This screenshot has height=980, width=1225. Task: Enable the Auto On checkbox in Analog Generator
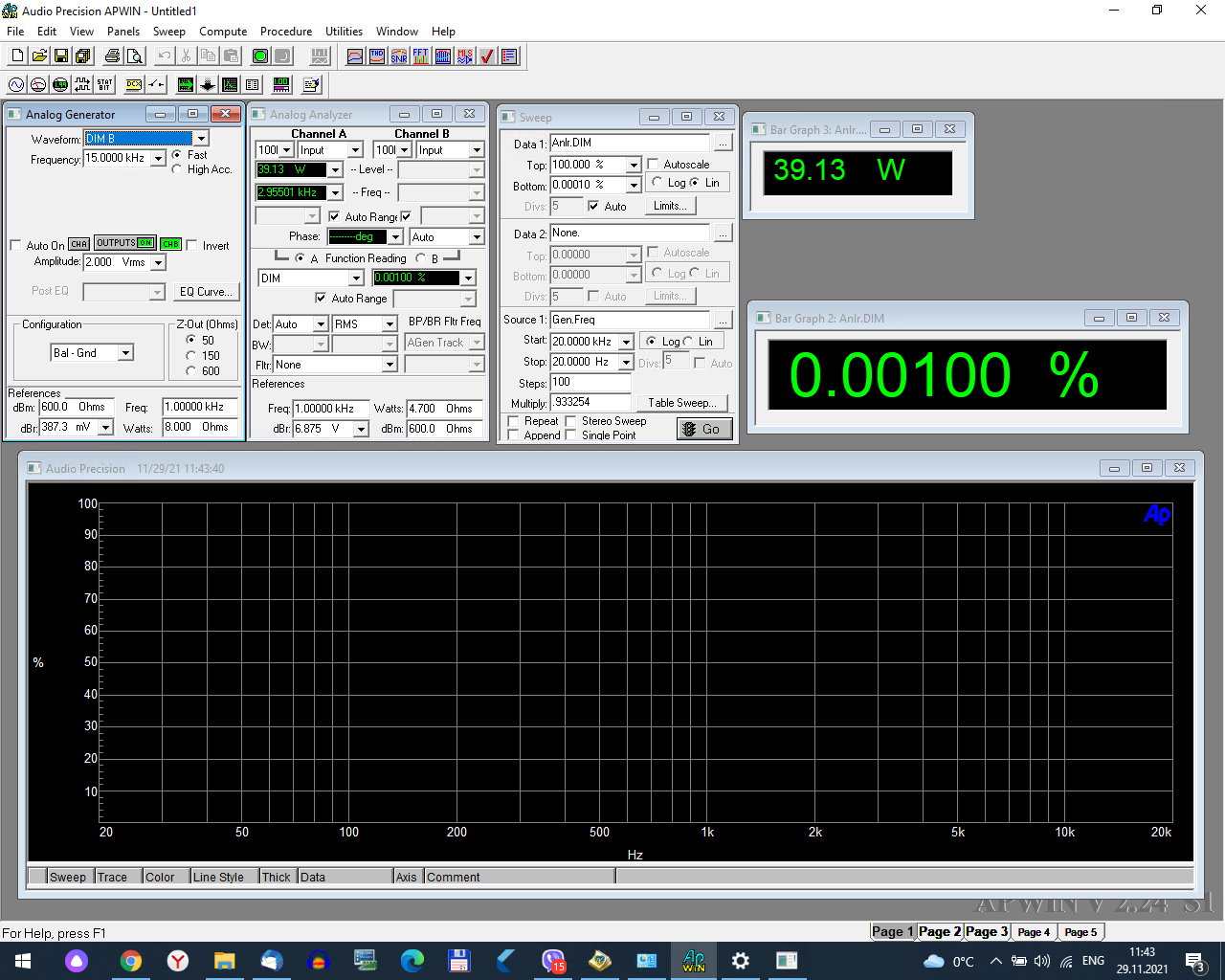[x=15, y=246]
